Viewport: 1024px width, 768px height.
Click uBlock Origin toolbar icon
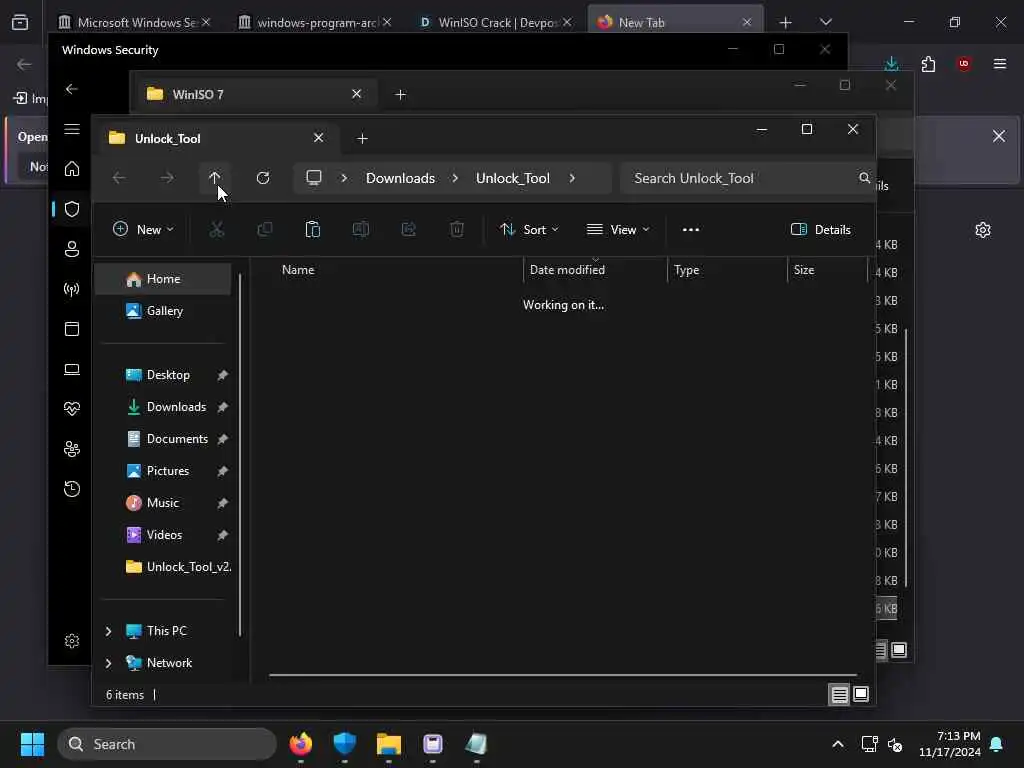coord(964,63)
